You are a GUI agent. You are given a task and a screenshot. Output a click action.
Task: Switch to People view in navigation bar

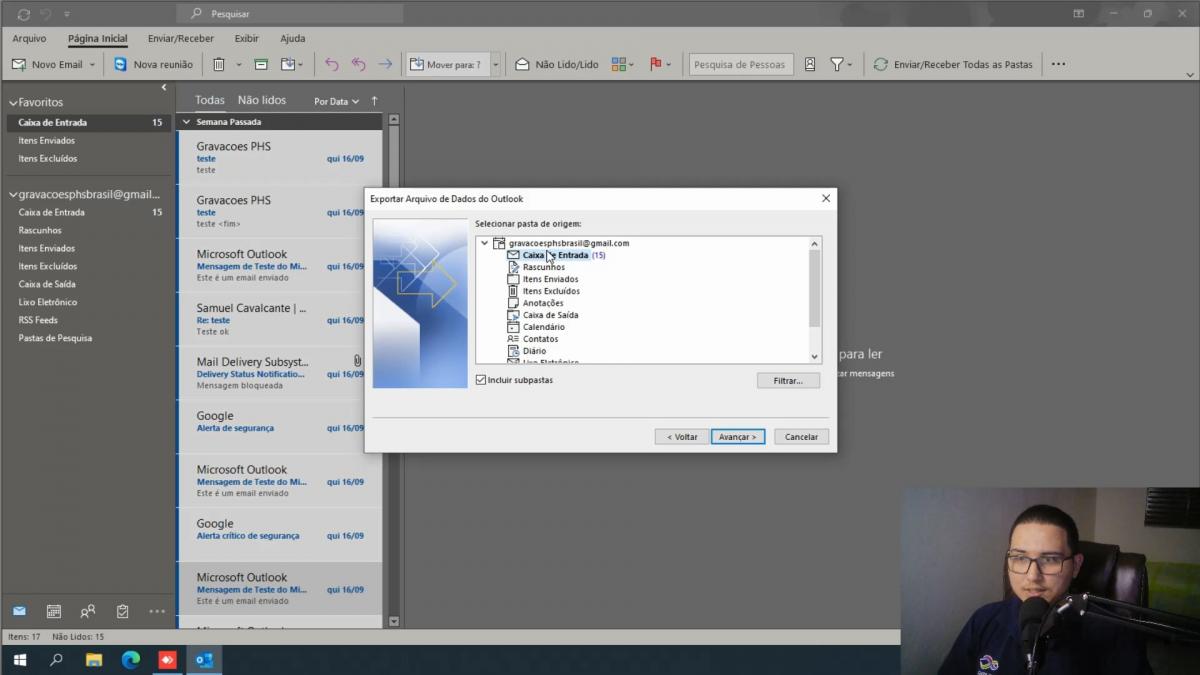point(88,611)
